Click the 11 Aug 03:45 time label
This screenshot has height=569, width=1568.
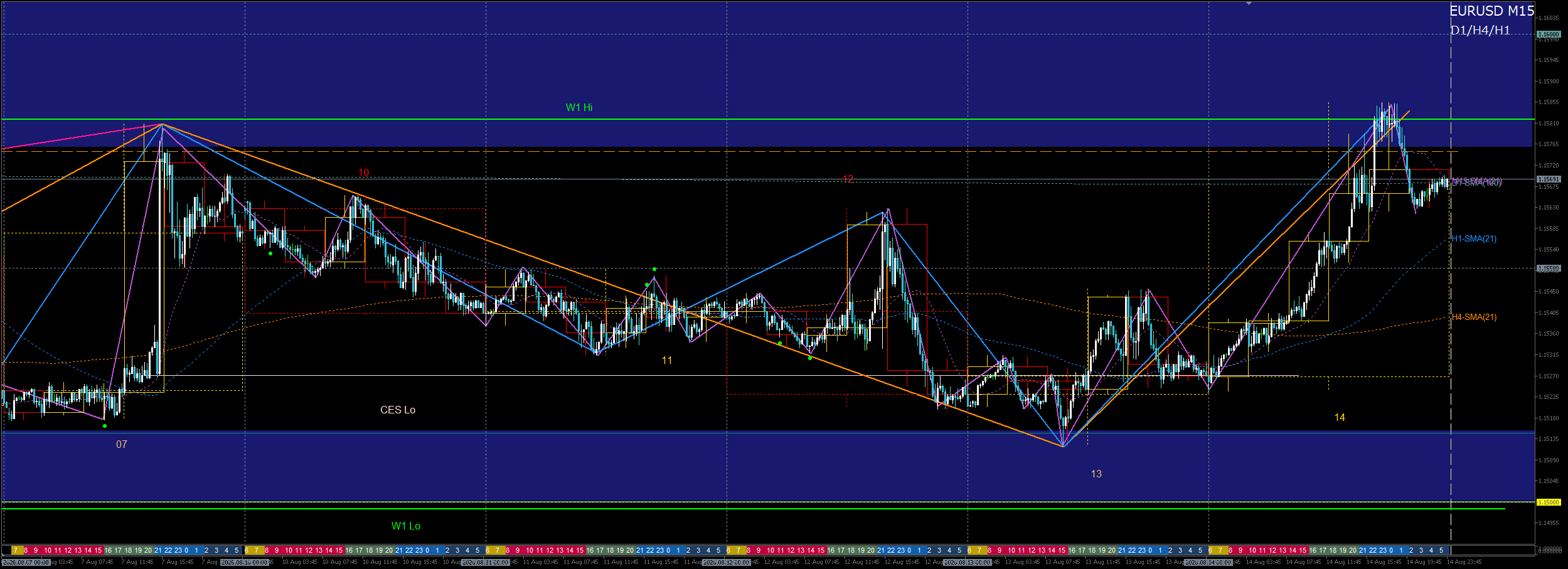tap(541, 562)
